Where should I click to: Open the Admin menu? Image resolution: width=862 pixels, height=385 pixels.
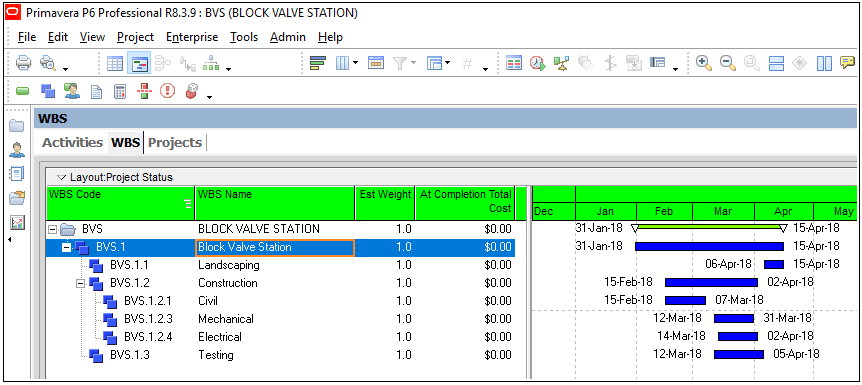288,37
